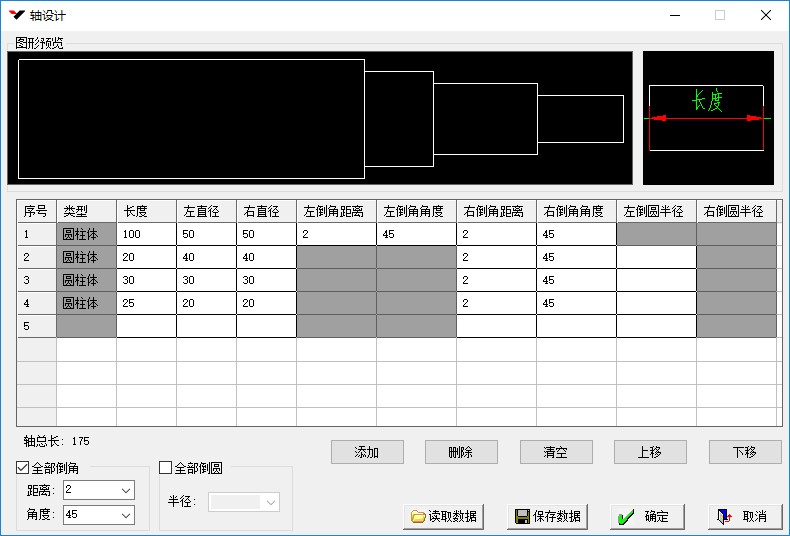Select row 3 右倒角角度 cell 45
Viewport: 790px width, 536px height.
coord(577,280)
